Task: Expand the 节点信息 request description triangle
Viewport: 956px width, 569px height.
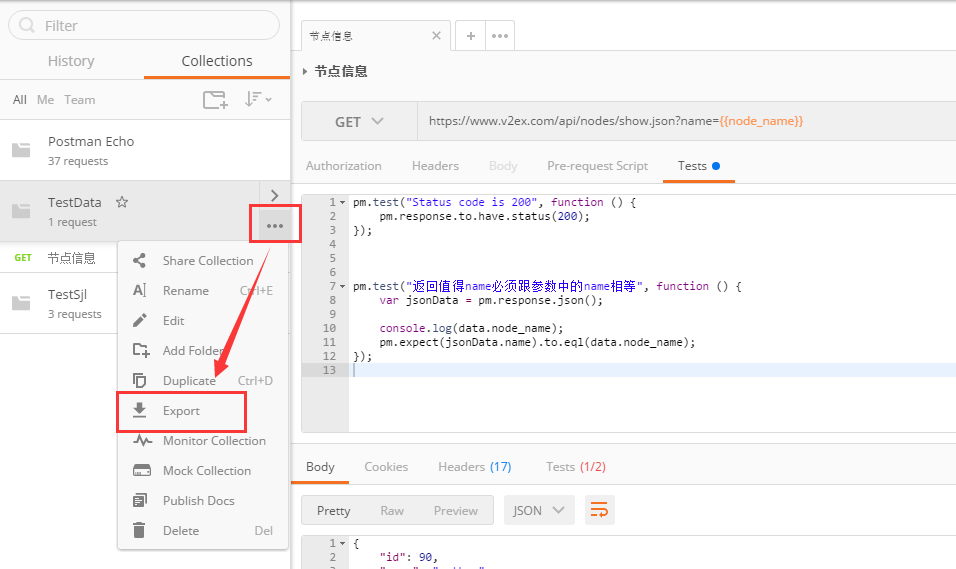Action: click(x=305, y=71)
